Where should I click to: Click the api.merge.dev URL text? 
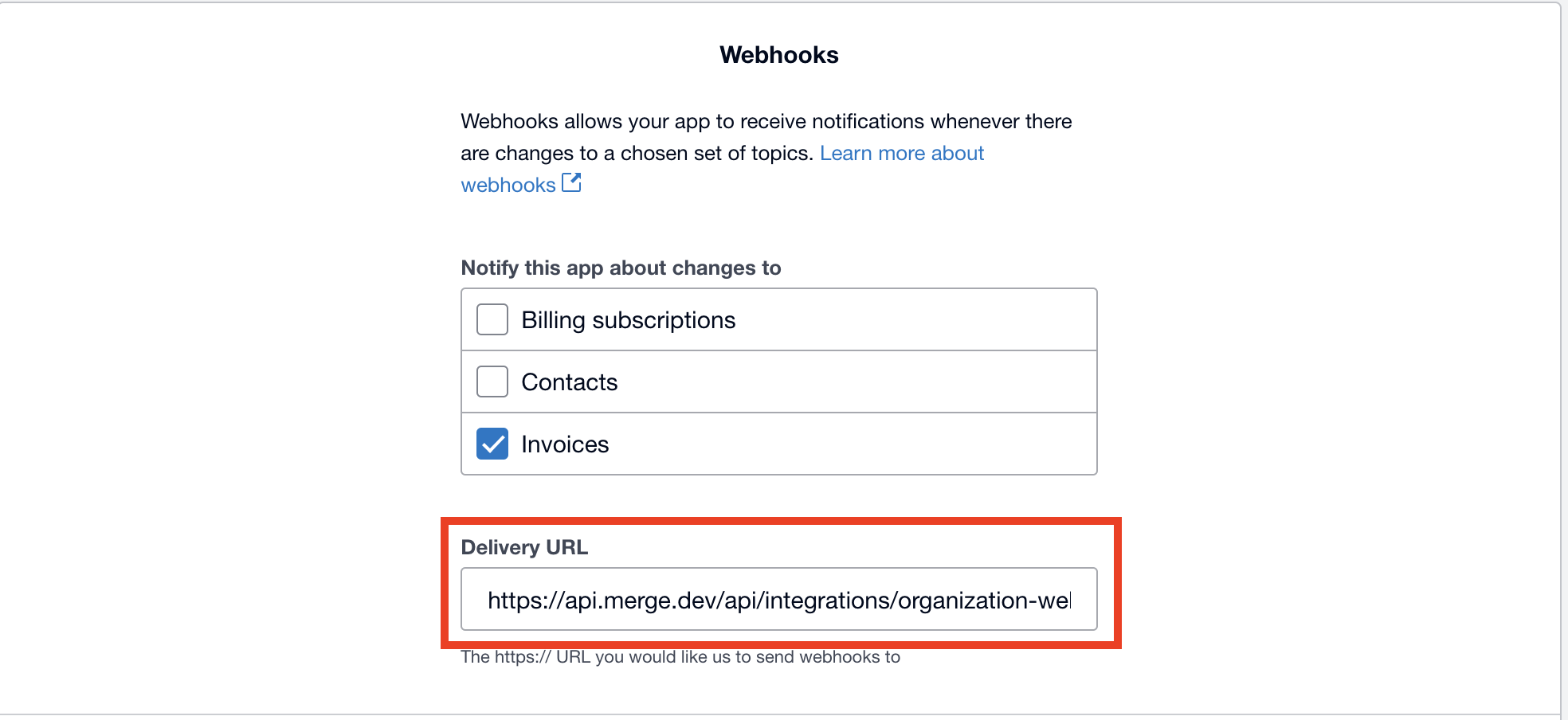tap(778, 601)
